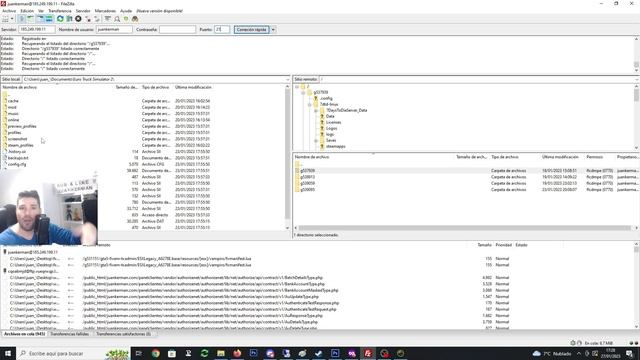Click the Reconnect to last server icon
The image size is (640, 360).
coord(97,19)
